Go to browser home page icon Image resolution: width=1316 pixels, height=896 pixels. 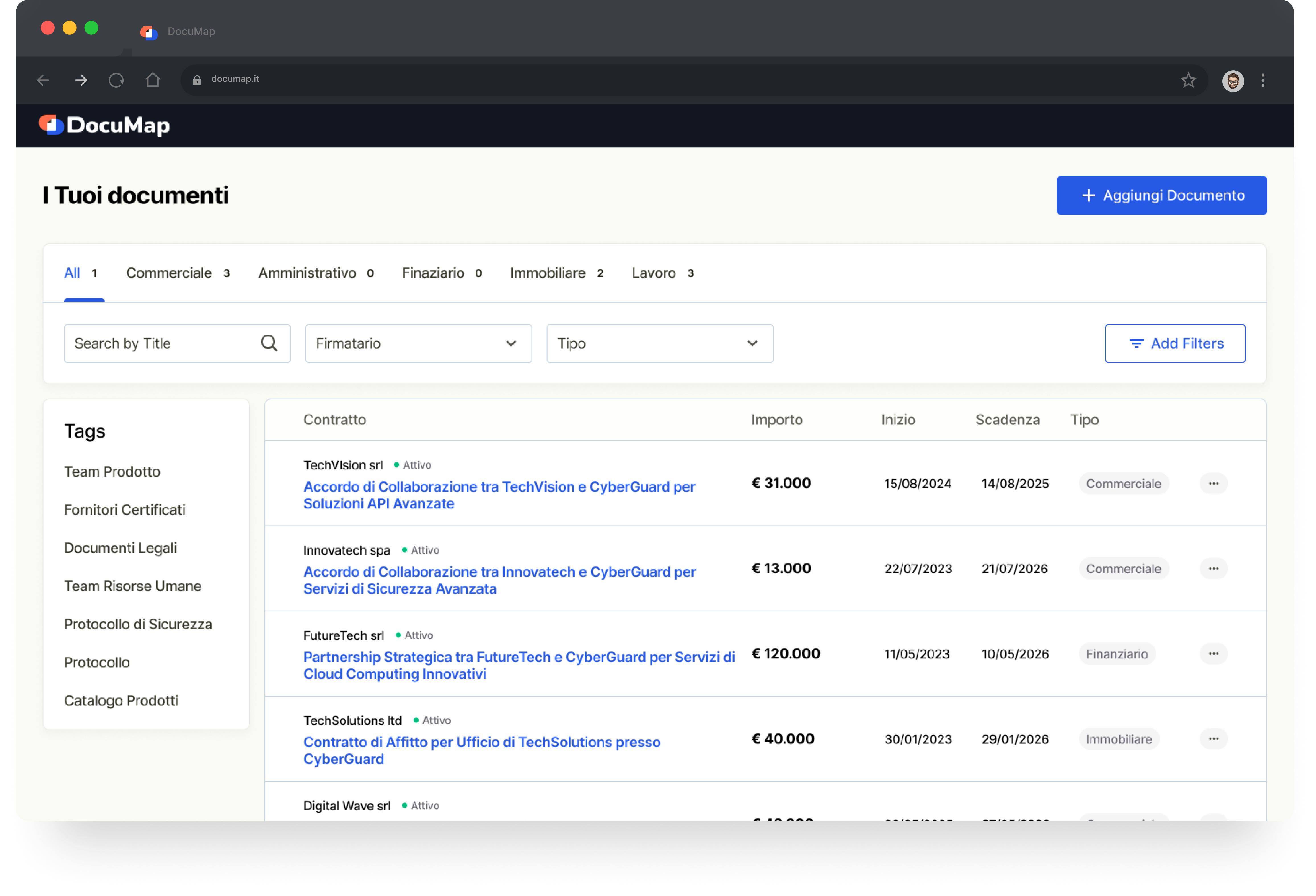pyautogui.click(x=152, y=80)
